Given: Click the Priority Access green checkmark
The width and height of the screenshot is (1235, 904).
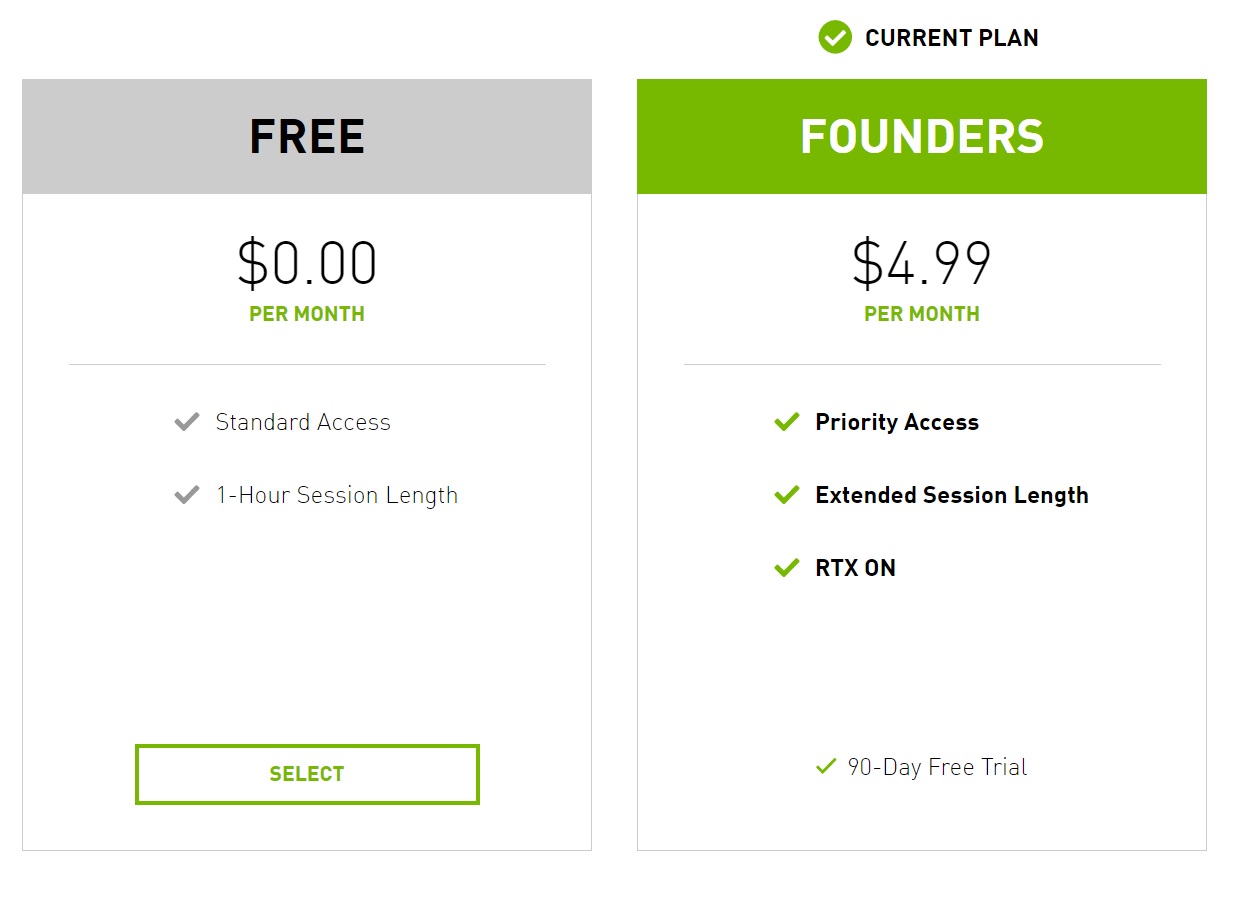Looking at the screenshot, I should tap(787, 422).
